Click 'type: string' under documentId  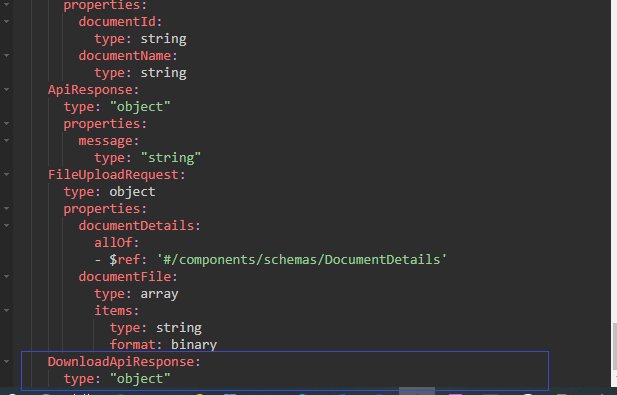coord(140,39)
